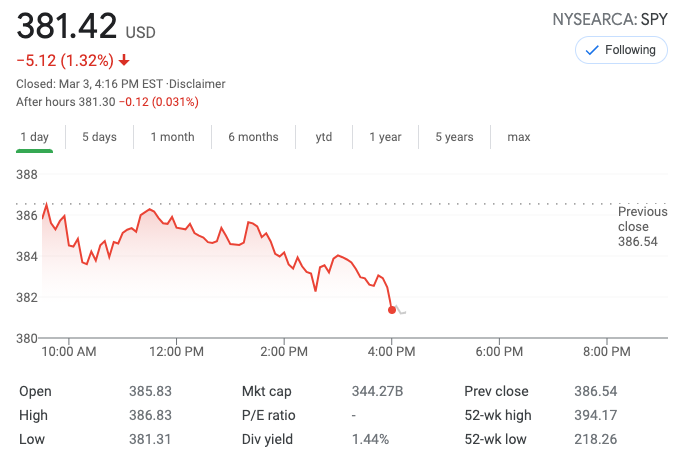Show the max history range
The width and height of the screenshot is (693, 462).
point(519,137)
